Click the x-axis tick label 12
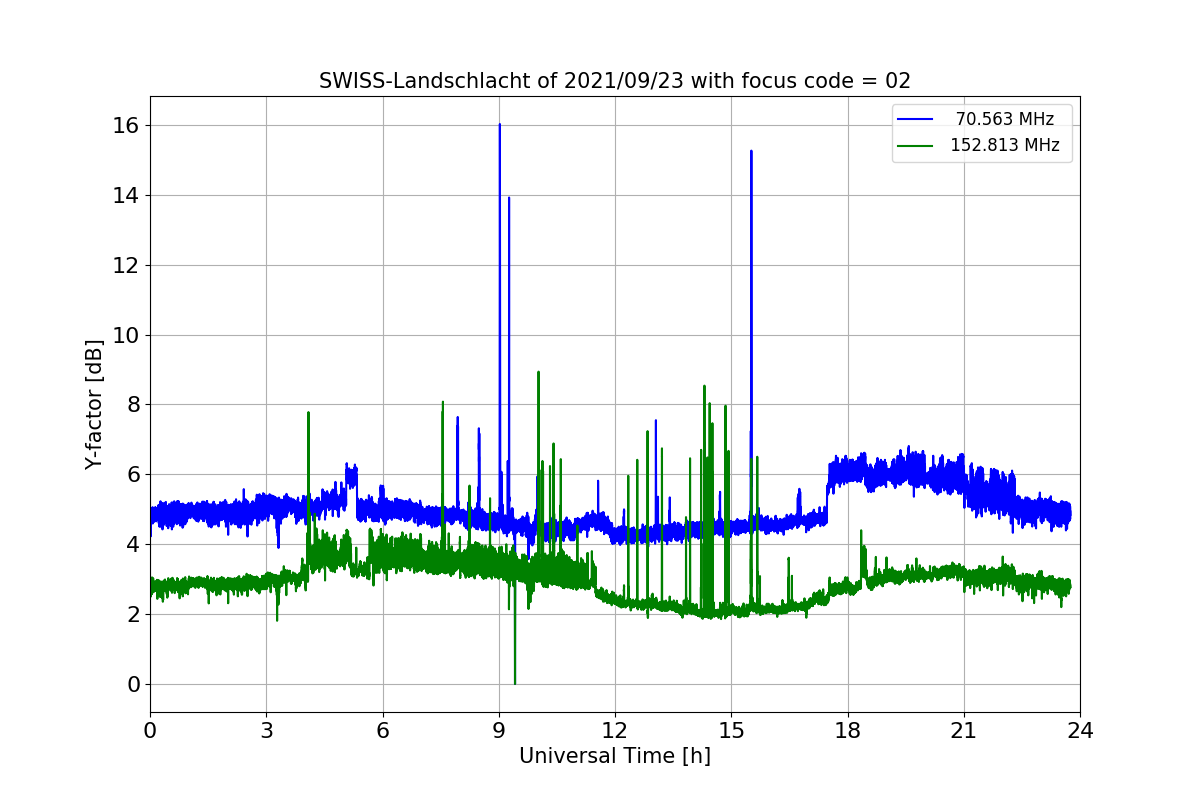Image resolution: width=1200 pixels, height=800 pixels. click(615, 730)
